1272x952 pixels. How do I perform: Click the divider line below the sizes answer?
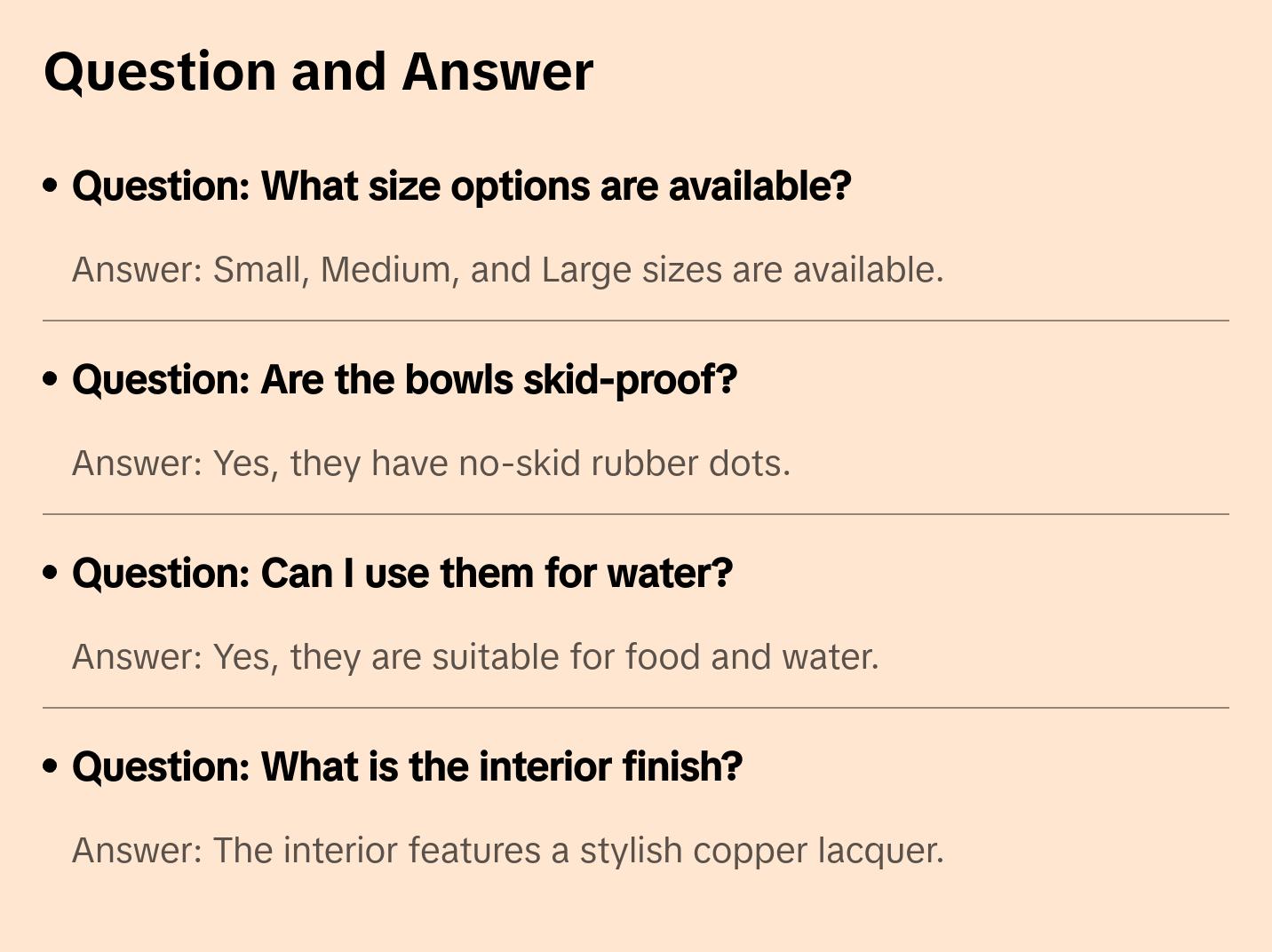(636, 321)
